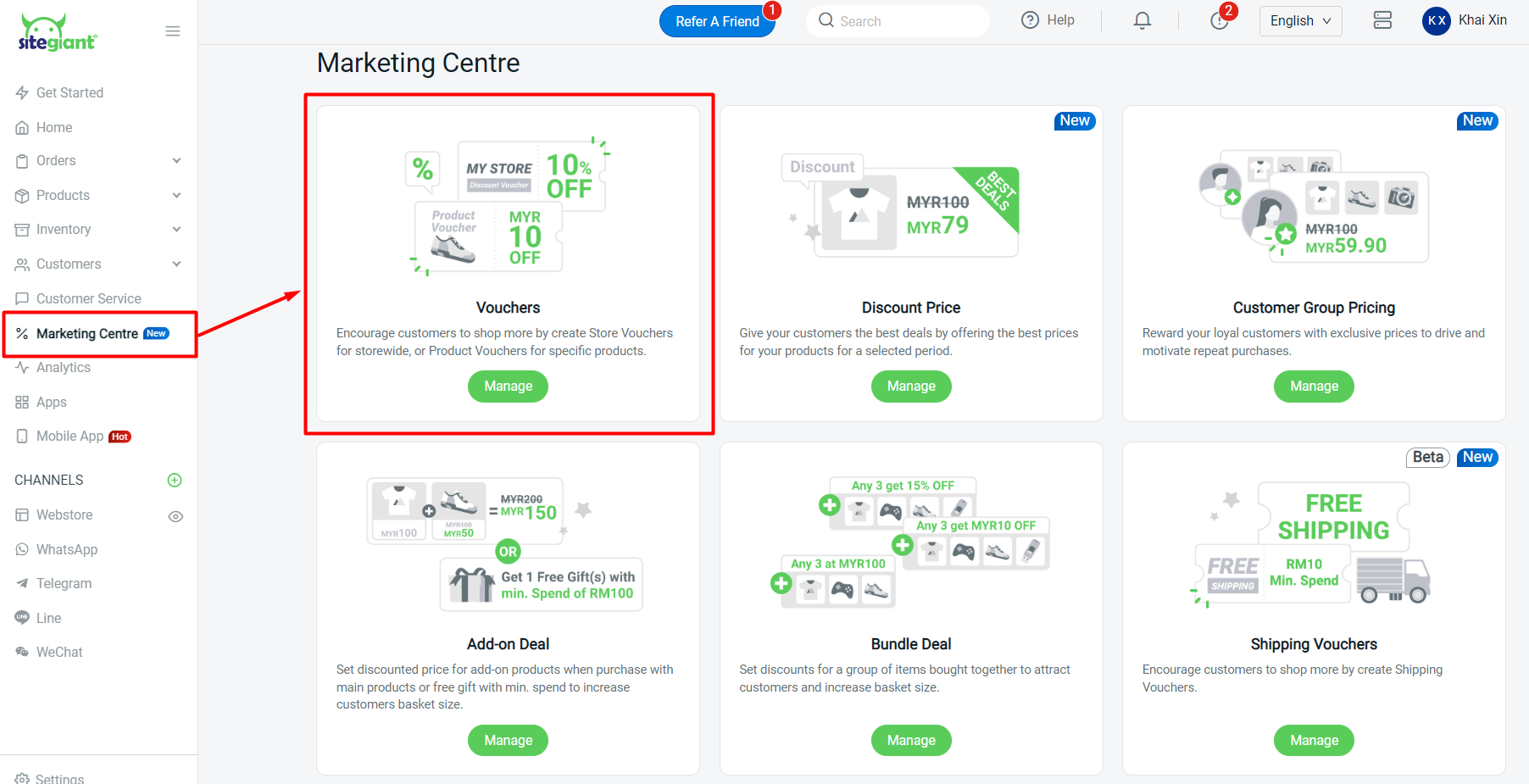The height and width of the screenshot is (784, 1529).
Task: Focus the Search field
Action: 907,21
